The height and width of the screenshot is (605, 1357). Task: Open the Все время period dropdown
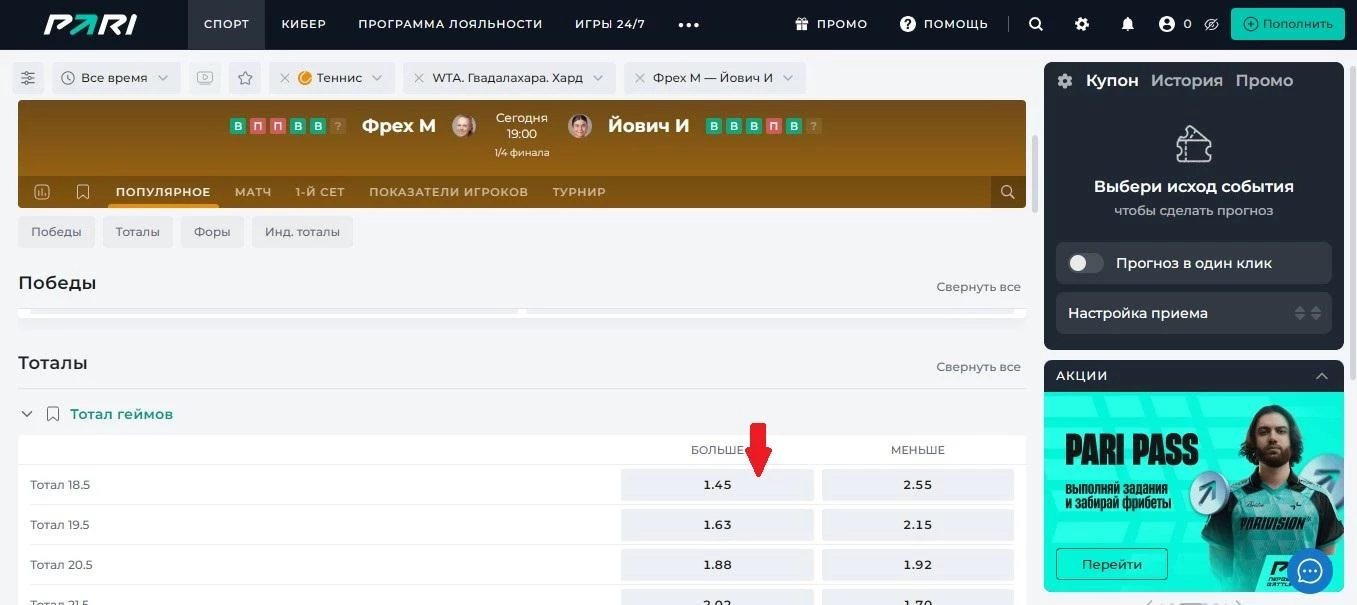[x=116, y=78]
